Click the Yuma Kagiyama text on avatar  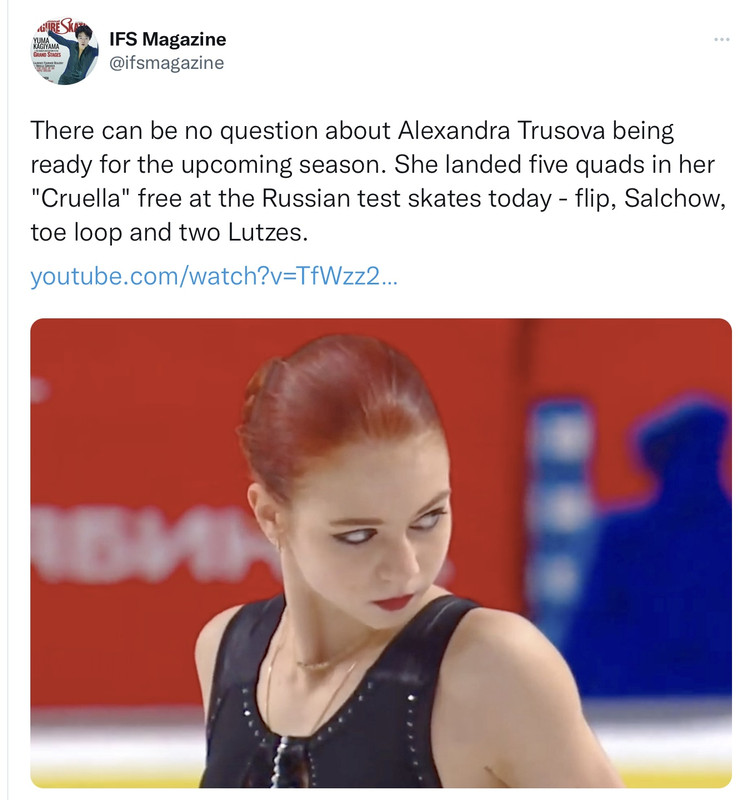click(47, 46)
